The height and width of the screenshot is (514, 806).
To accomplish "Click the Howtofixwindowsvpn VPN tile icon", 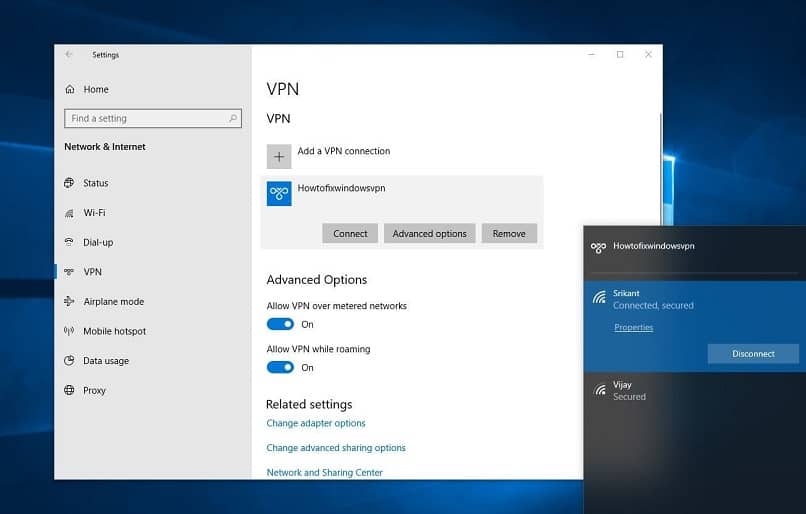I will tap(279, 194).
